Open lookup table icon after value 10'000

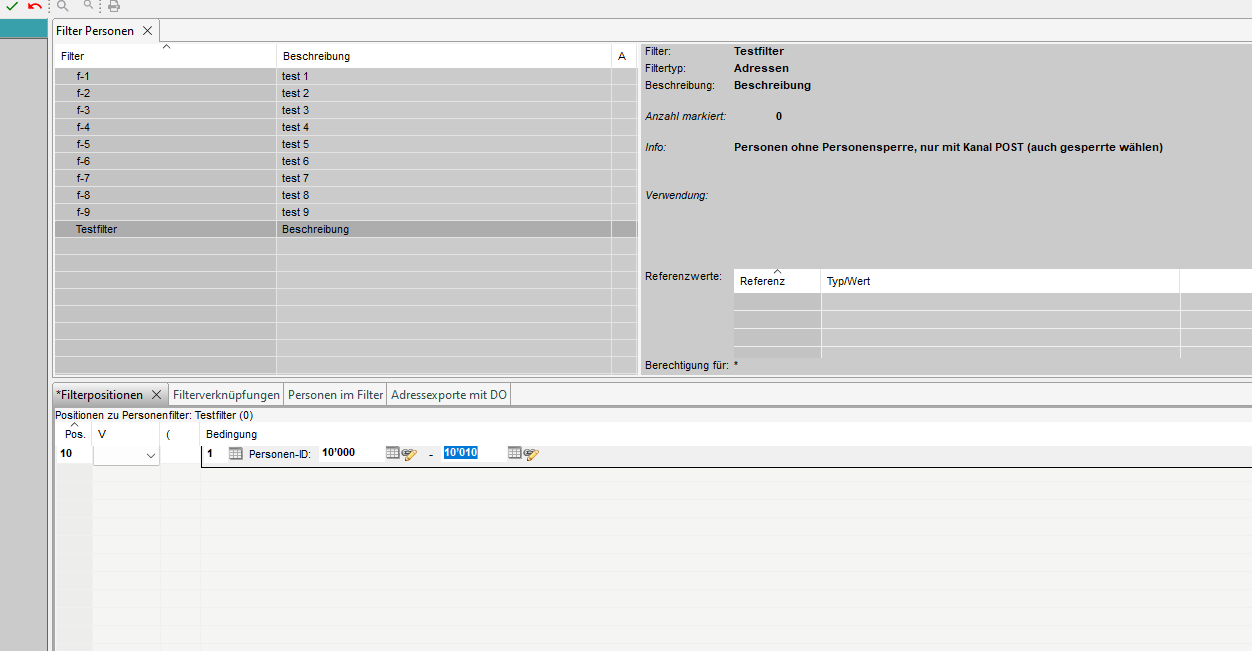click(x=393, y=454)
